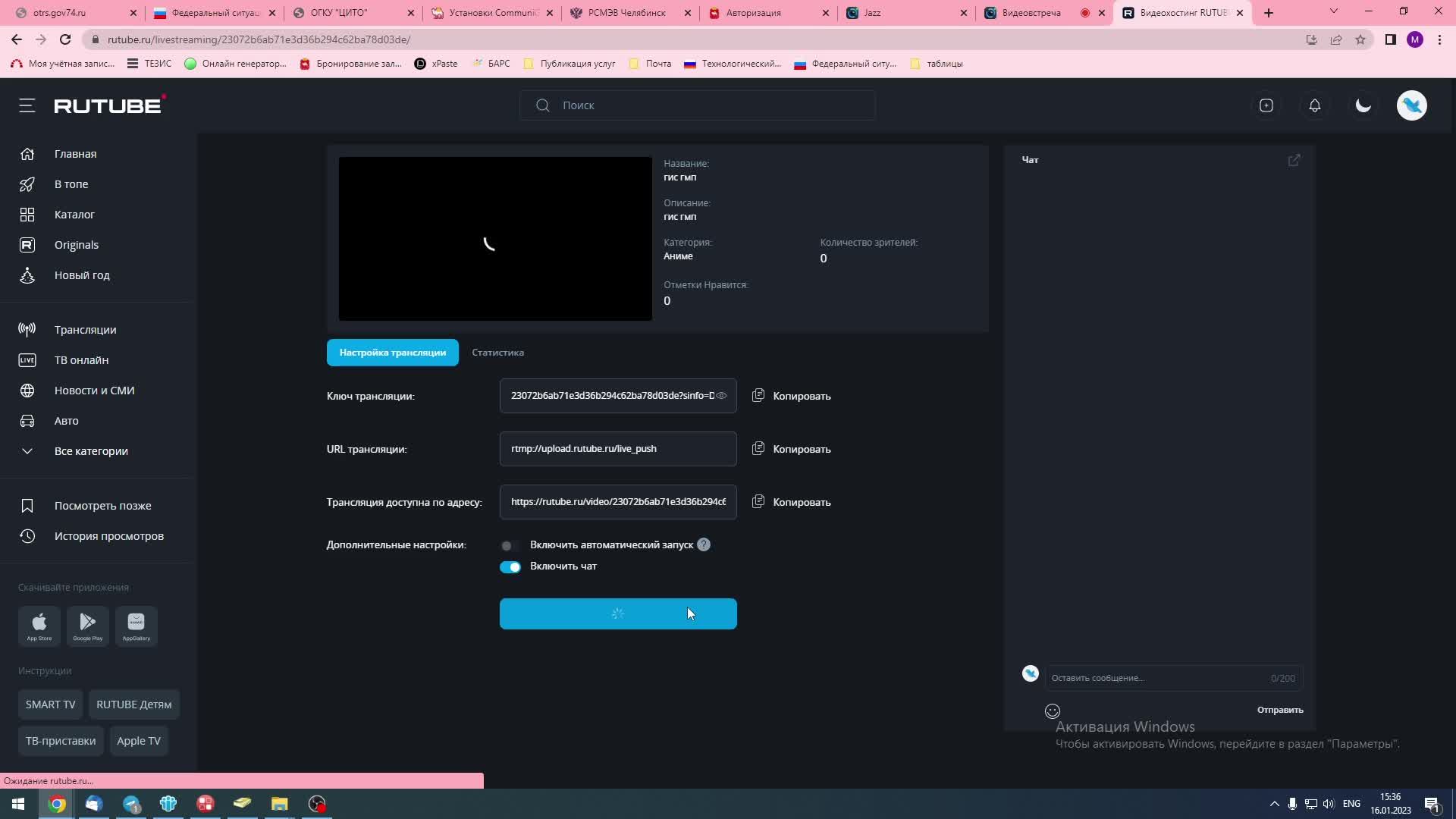Viewport: 1456px width, 819px height.
Task: Click the Отправить chat button
Action: click(x=1280, y=710)
